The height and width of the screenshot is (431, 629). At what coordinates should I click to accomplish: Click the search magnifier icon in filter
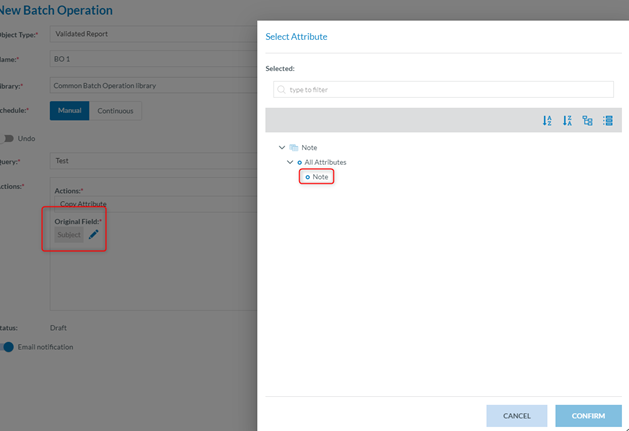click(281, 90)
